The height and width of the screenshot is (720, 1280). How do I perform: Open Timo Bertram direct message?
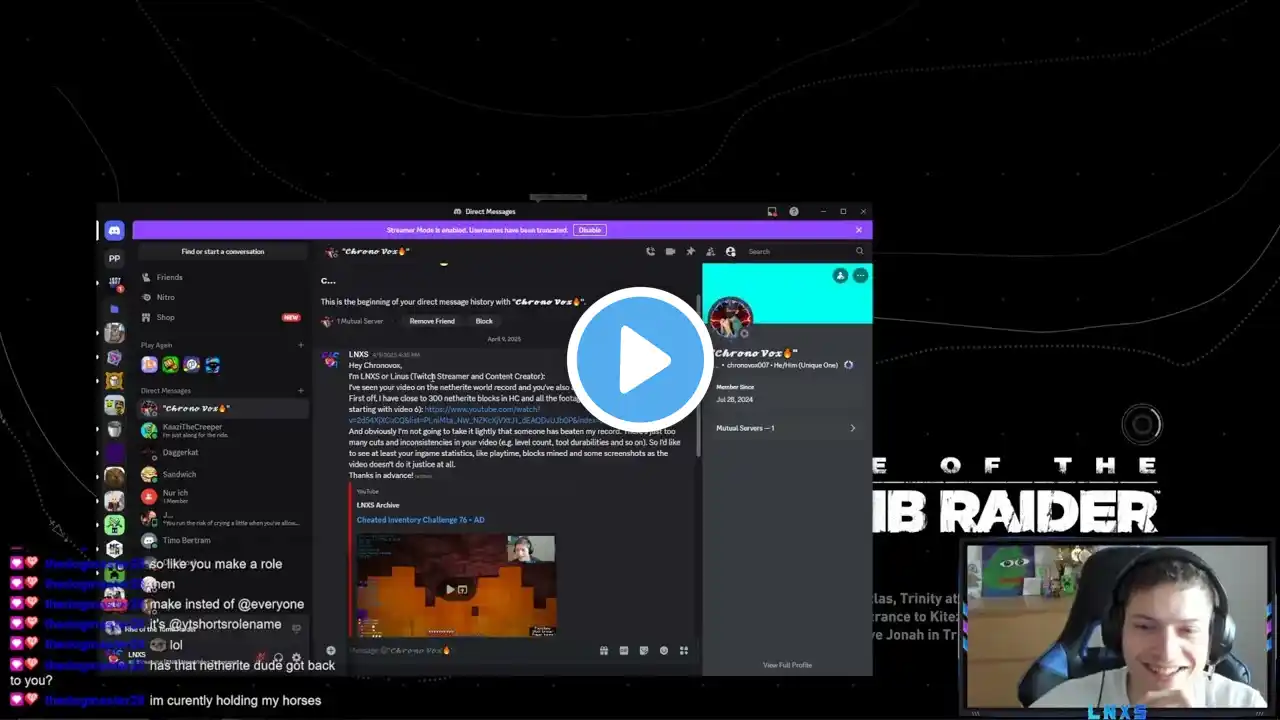(223, 540)
